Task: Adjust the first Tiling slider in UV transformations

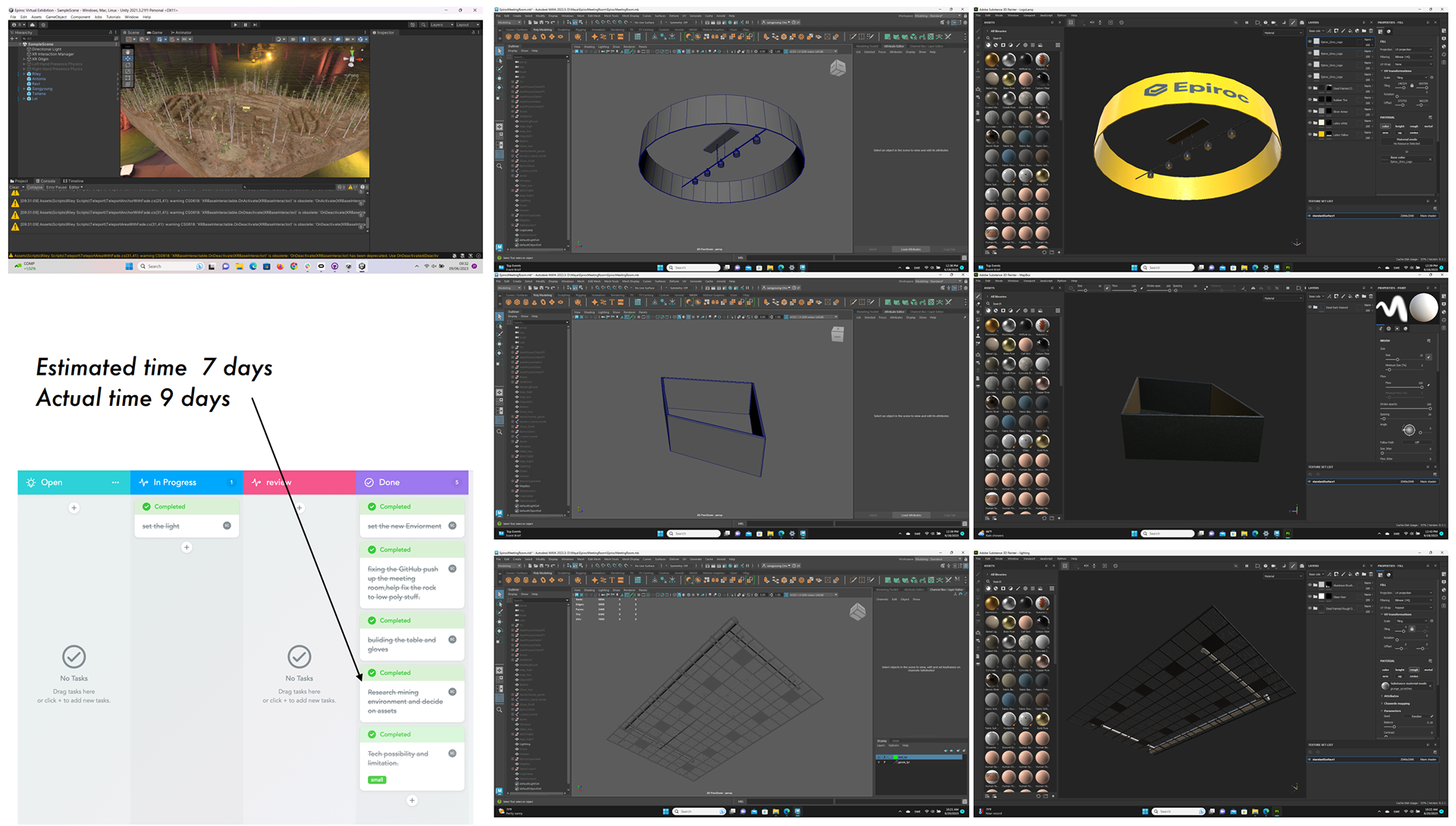Action: click(x=1401, y=87)
